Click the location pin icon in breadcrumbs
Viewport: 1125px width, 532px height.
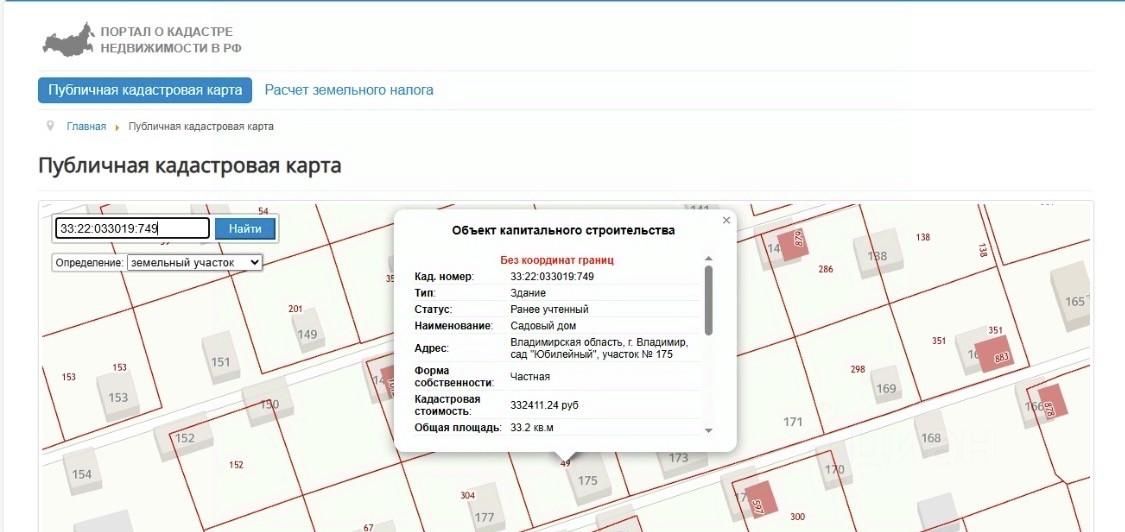click(x=50, y=126)
